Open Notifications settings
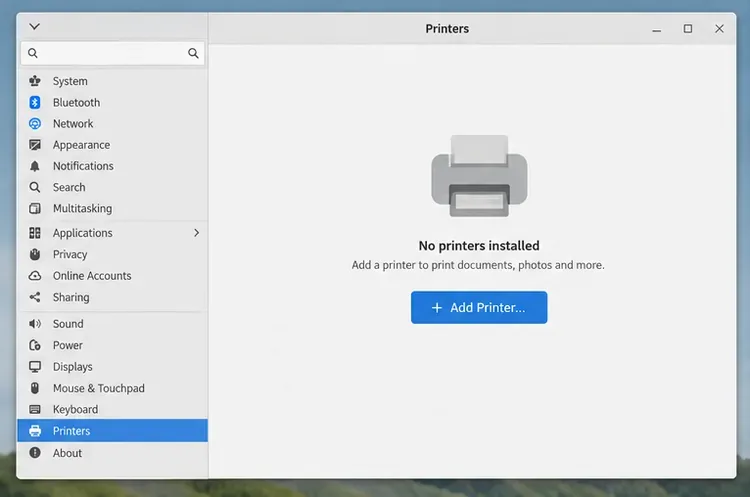The image size is (750, 497). coord(83,166)
